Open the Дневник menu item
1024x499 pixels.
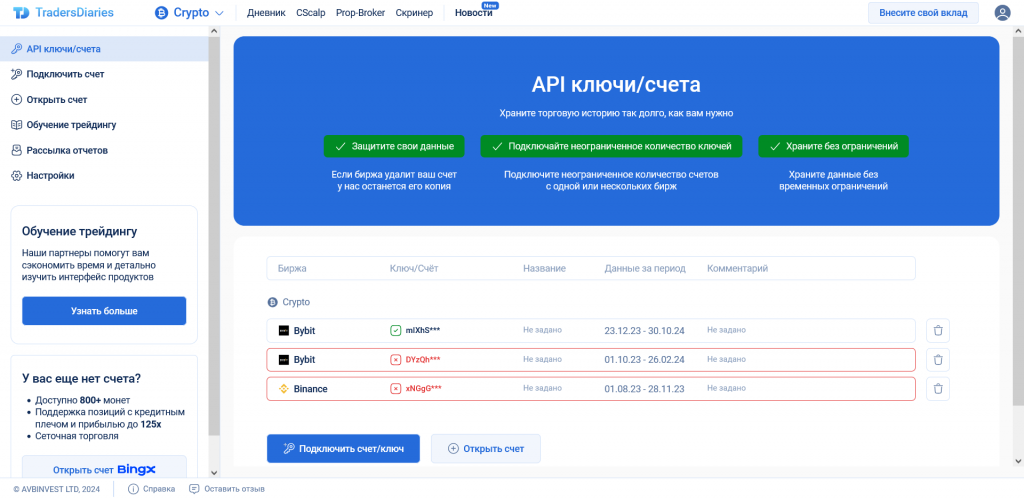(265, 13)
